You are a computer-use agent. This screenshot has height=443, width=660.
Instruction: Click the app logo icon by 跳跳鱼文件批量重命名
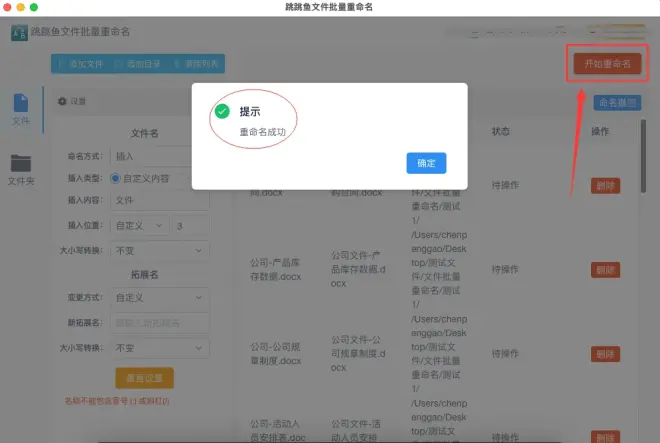tap(19, 32)
